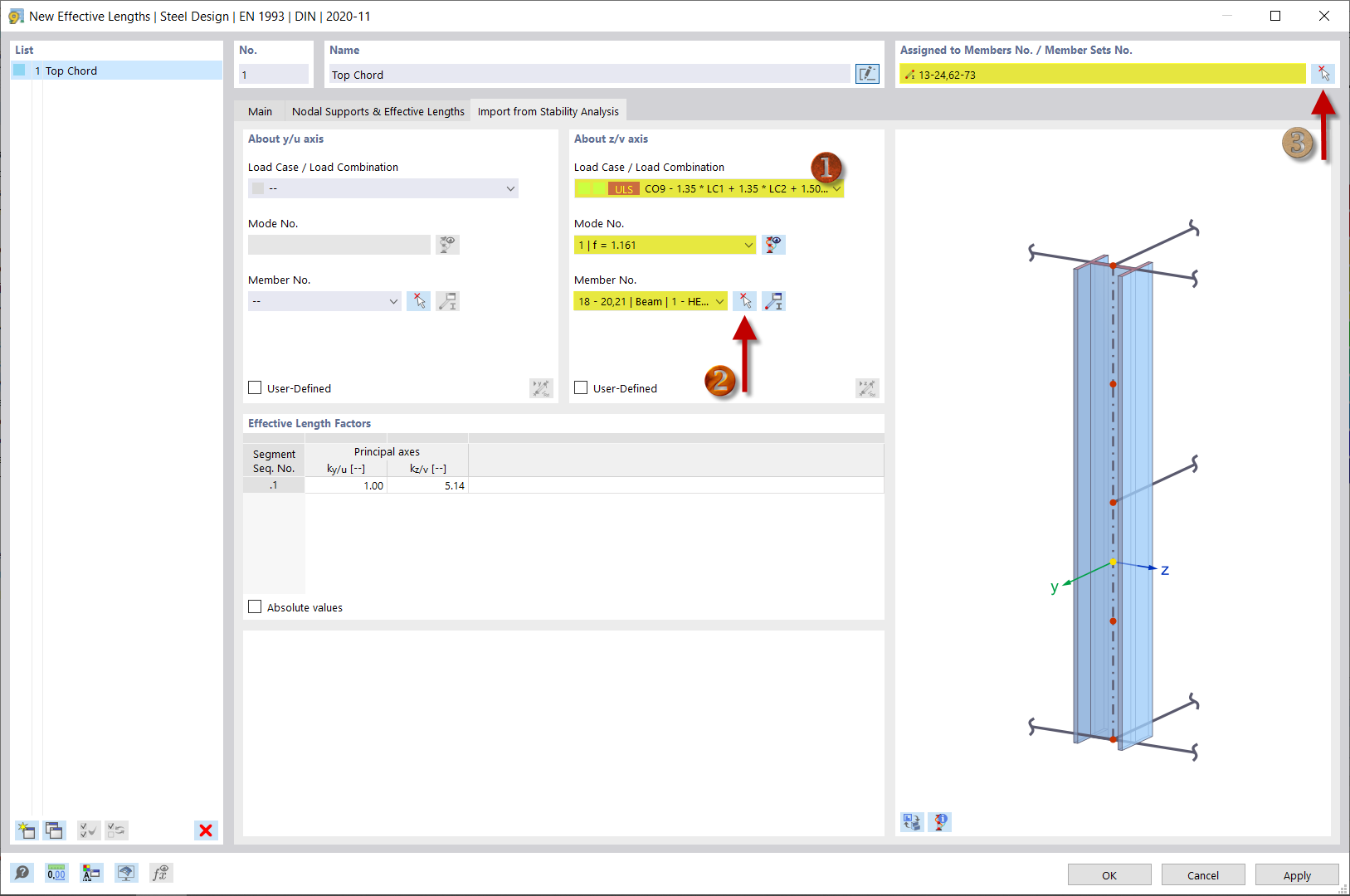Open the buckling mode info icon below rendering
The height and width of the screenshot is (896, 1350).
[x=939, y=822]
